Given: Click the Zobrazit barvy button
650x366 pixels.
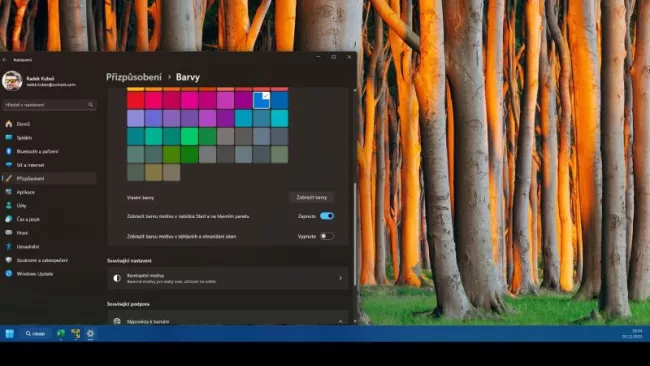Looking at the screenshot, I should click(311, 197).
